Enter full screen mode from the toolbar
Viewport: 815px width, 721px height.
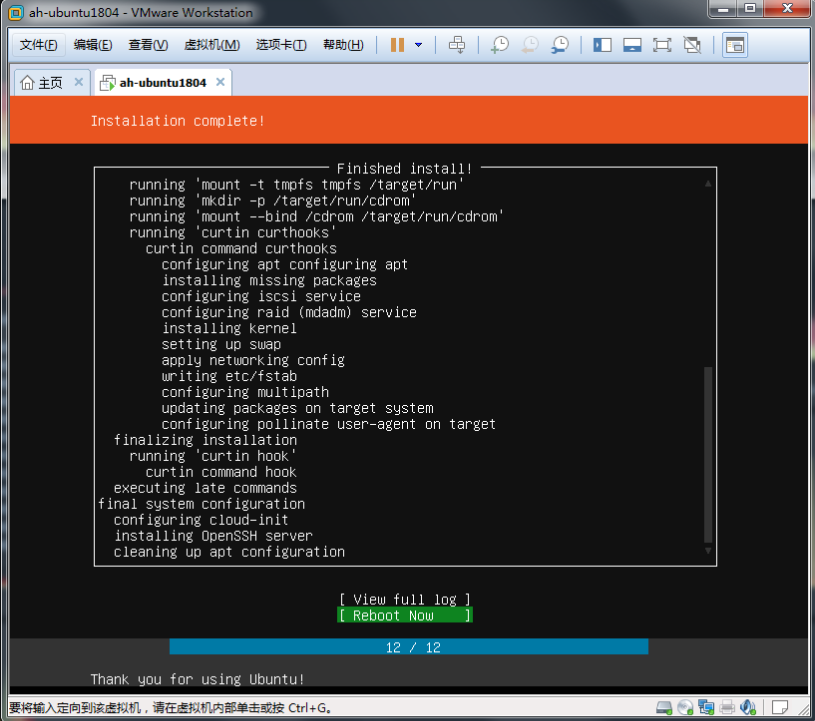coord(662,45)
